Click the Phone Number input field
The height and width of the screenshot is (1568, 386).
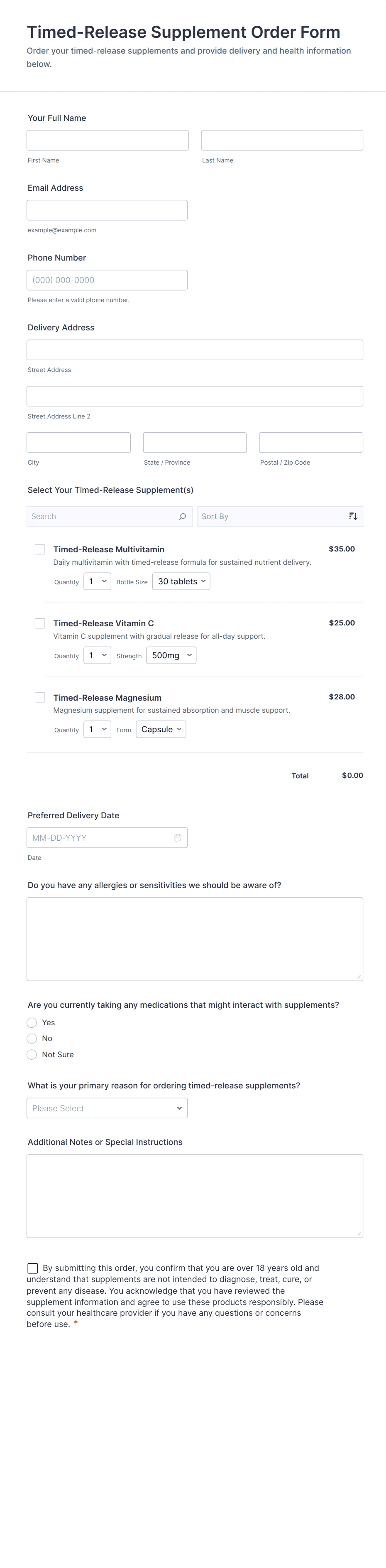(107, 280)
